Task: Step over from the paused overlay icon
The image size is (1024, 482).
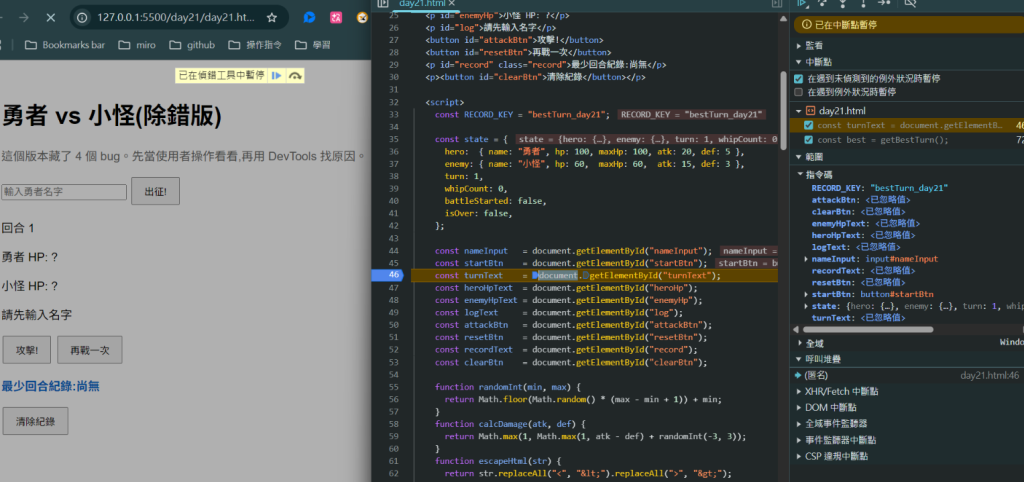Action: click(x=295, y=76)
